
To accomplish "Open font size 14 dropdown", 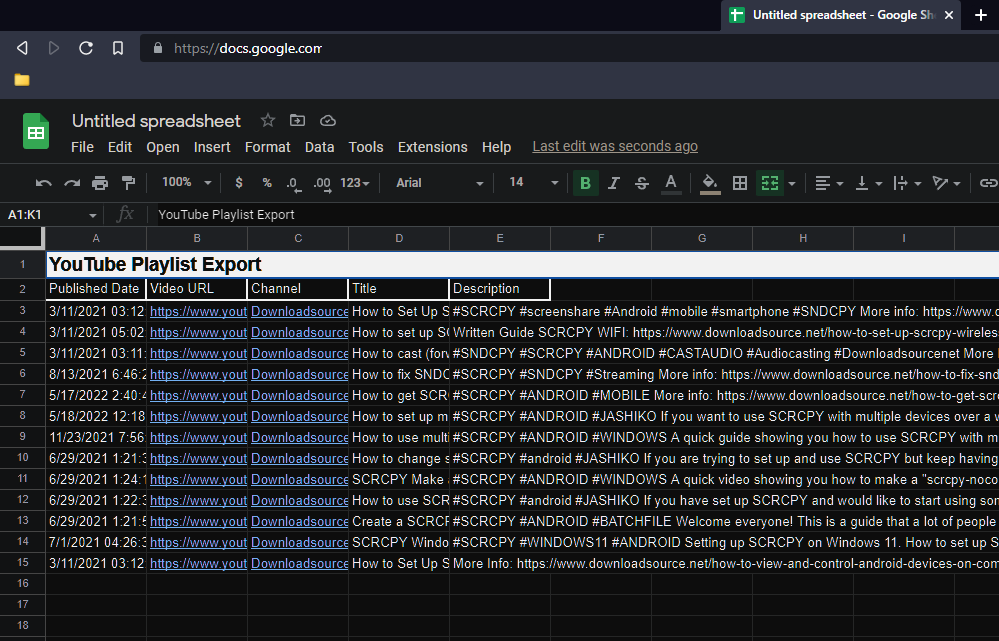I will [534, 183].
